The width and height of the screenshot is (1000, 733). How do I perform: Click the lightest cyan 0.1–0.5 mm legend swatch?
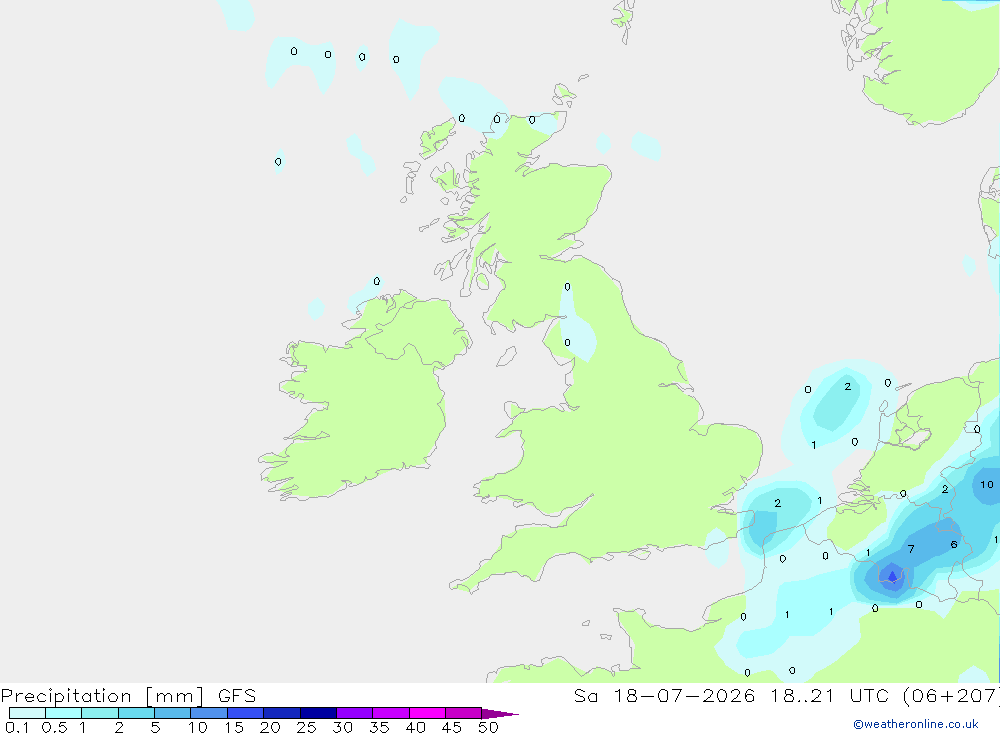(27, 713)
